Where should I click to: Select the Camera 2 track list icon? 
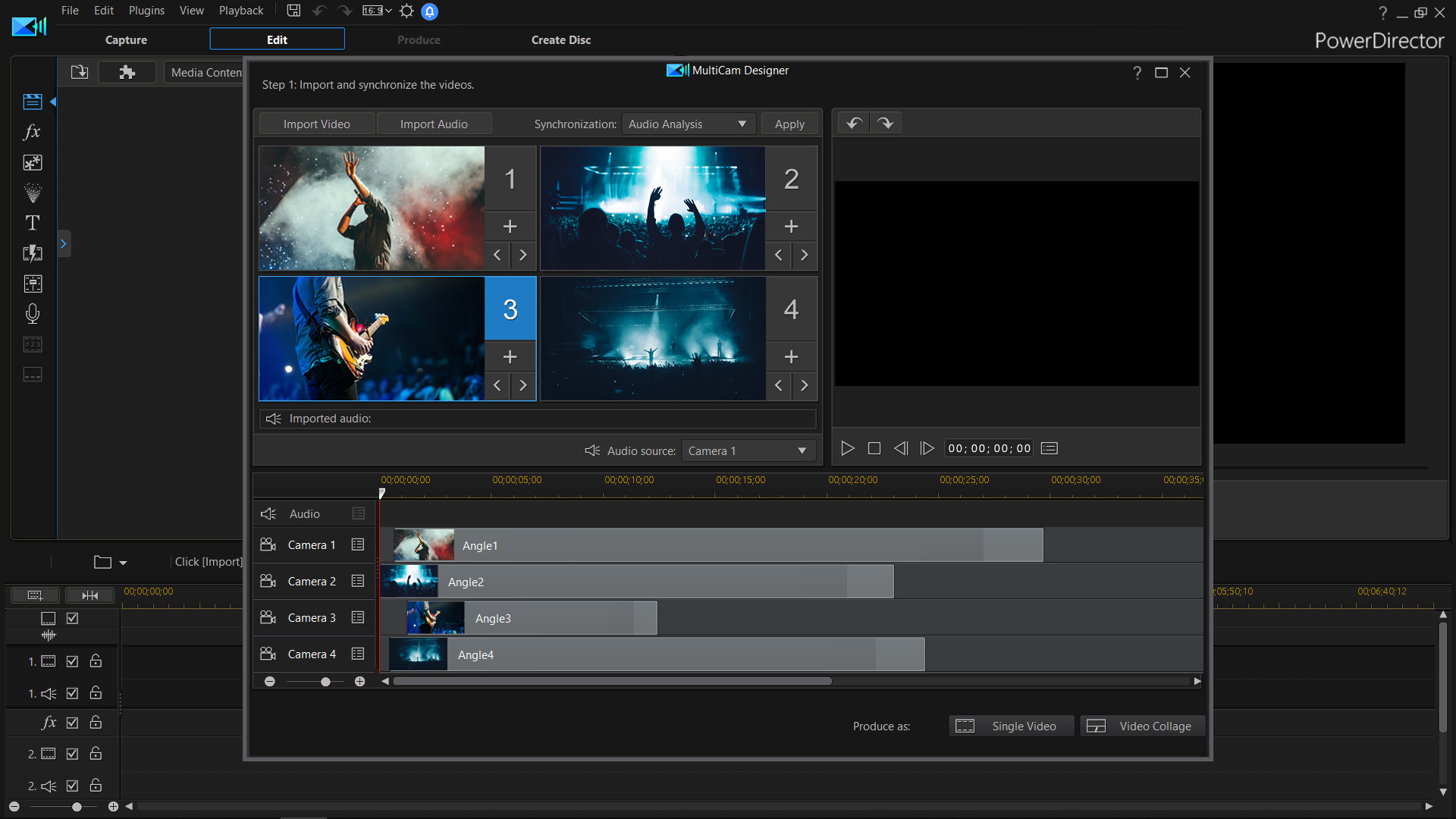pos(359,581)
